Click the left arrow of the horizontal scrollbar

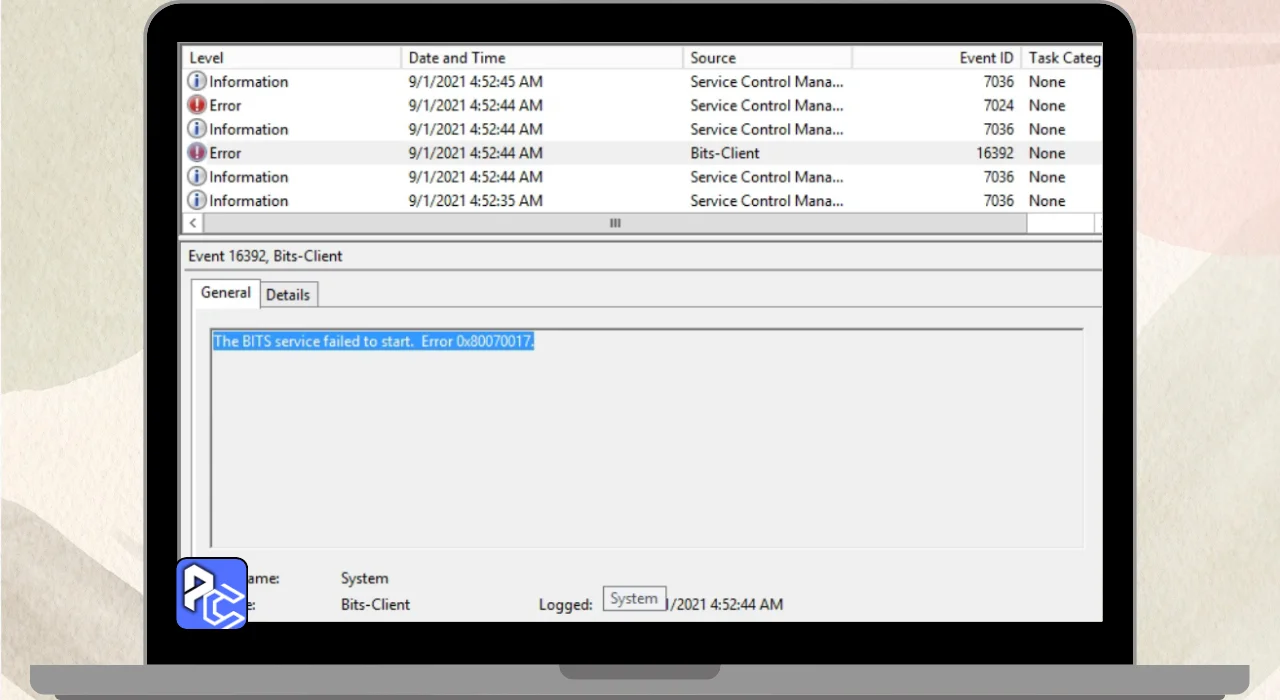(192, 223)
